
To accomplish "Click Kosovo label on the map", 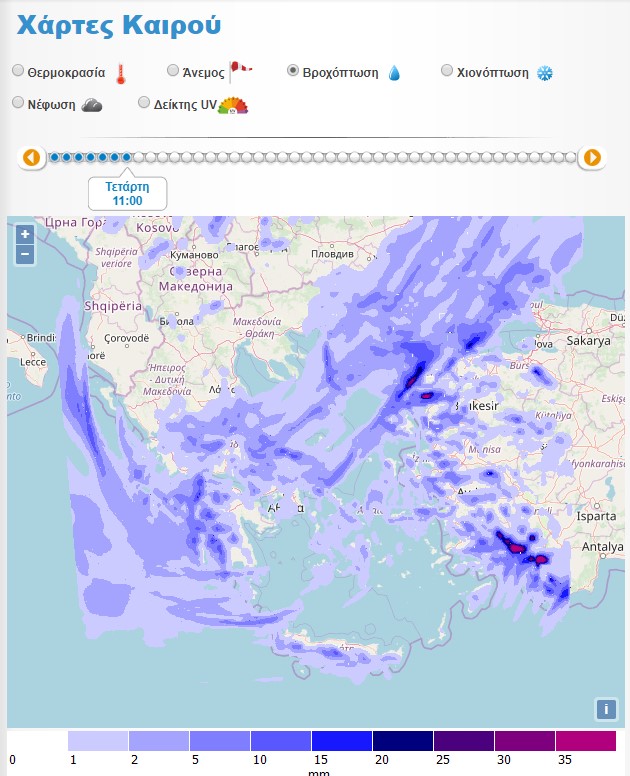I will pos(157,228).
